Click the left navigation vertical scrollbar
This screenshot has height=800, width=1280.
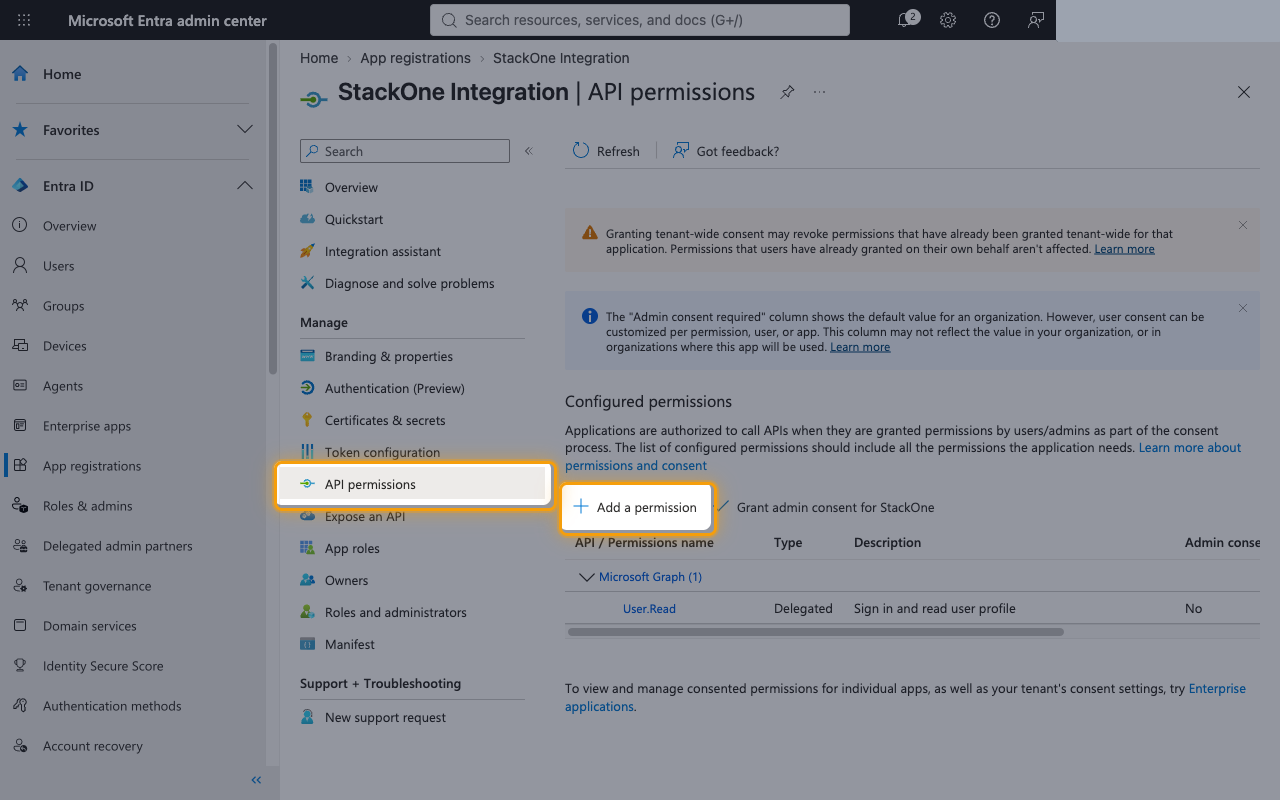click(x=273, y=210)
